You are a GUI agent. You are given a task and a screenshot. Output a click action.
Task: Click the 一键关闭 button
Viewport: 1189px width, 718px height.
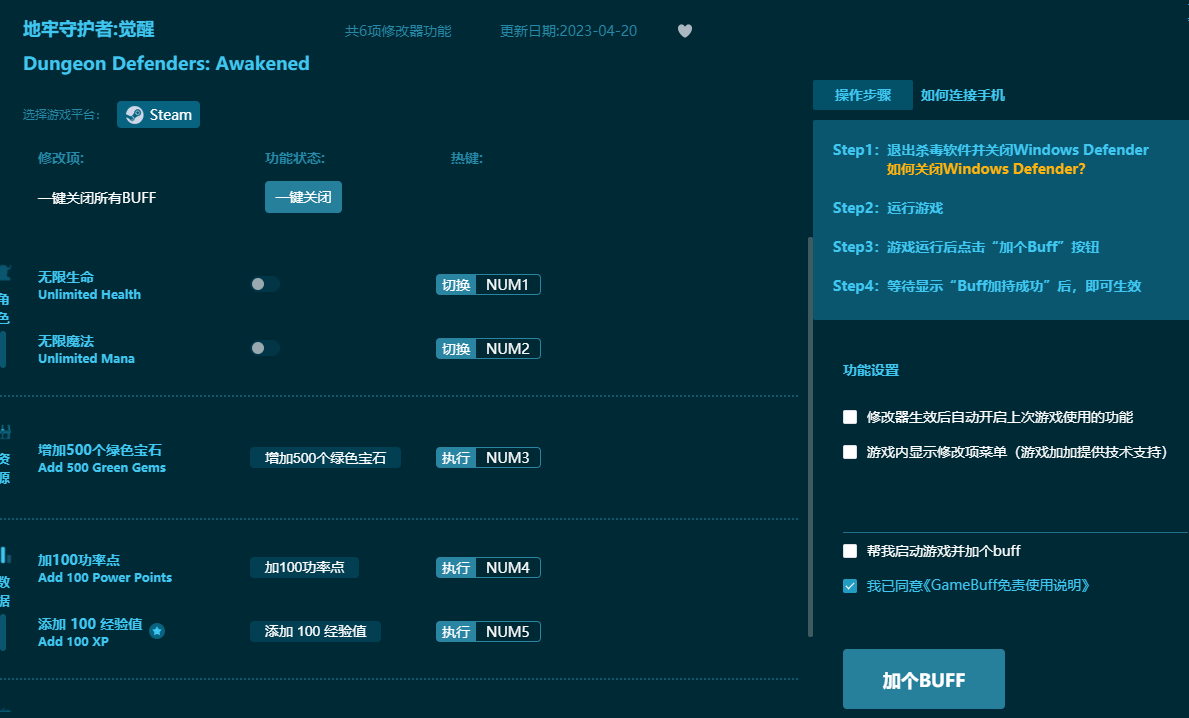303,197
